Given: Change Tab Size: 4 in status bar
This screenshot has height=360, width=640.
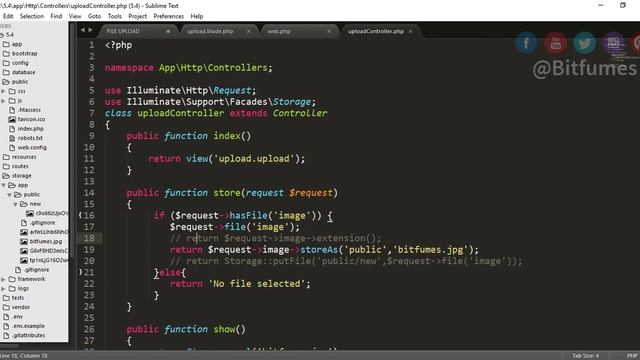Looking at the screenshot, I should (x=585, y=356).
